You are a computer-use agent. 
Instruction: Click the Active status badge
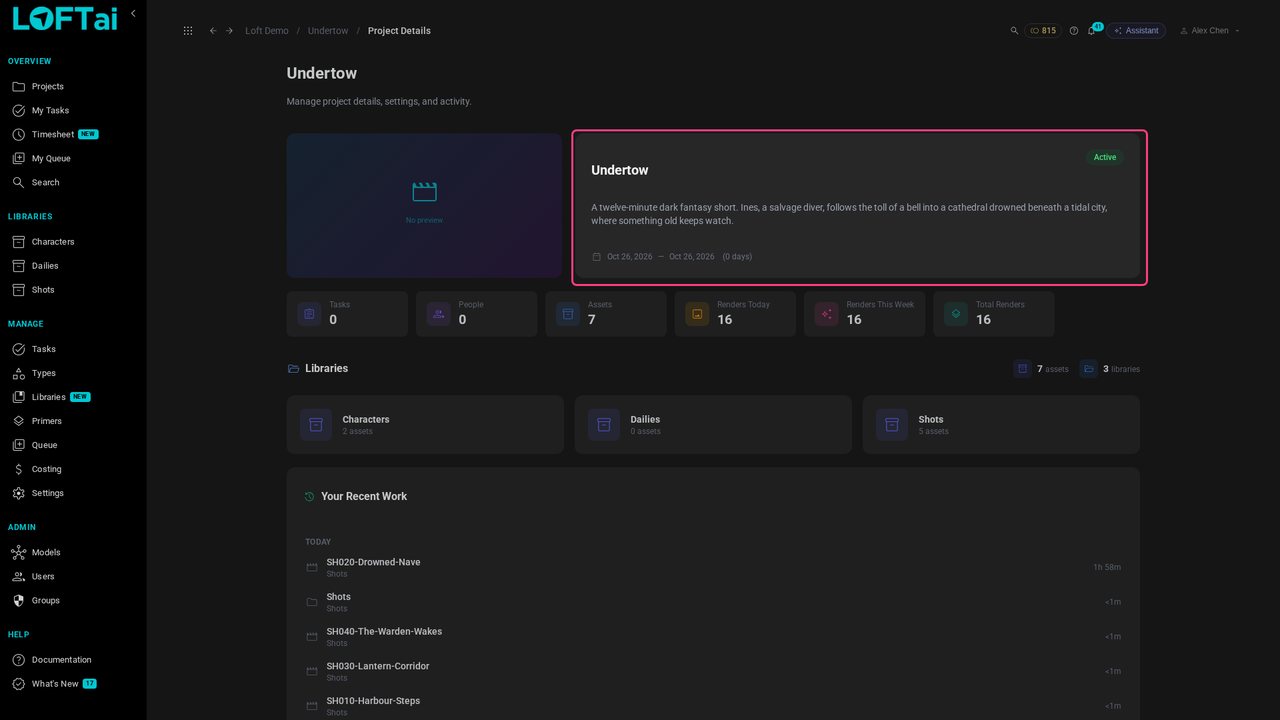(1105, 157)
